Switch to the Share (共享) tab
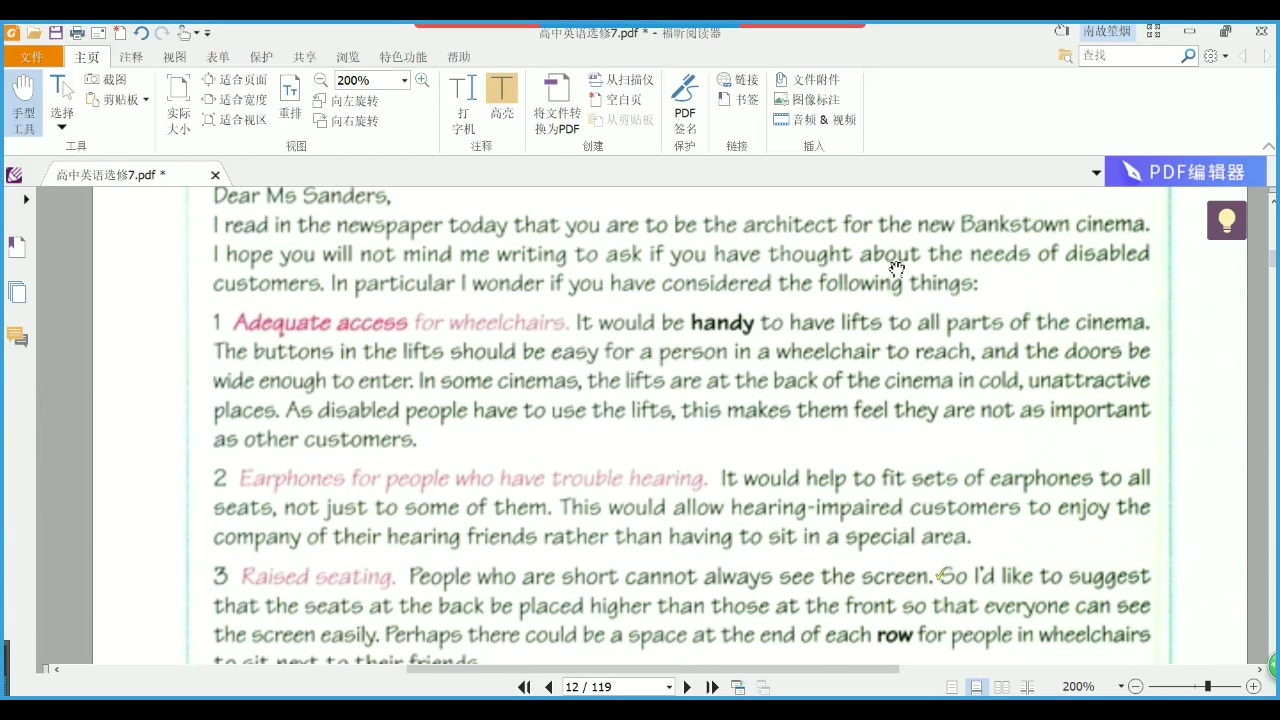Viewport: 1280px width, 720px height. (x=305, y=57)
